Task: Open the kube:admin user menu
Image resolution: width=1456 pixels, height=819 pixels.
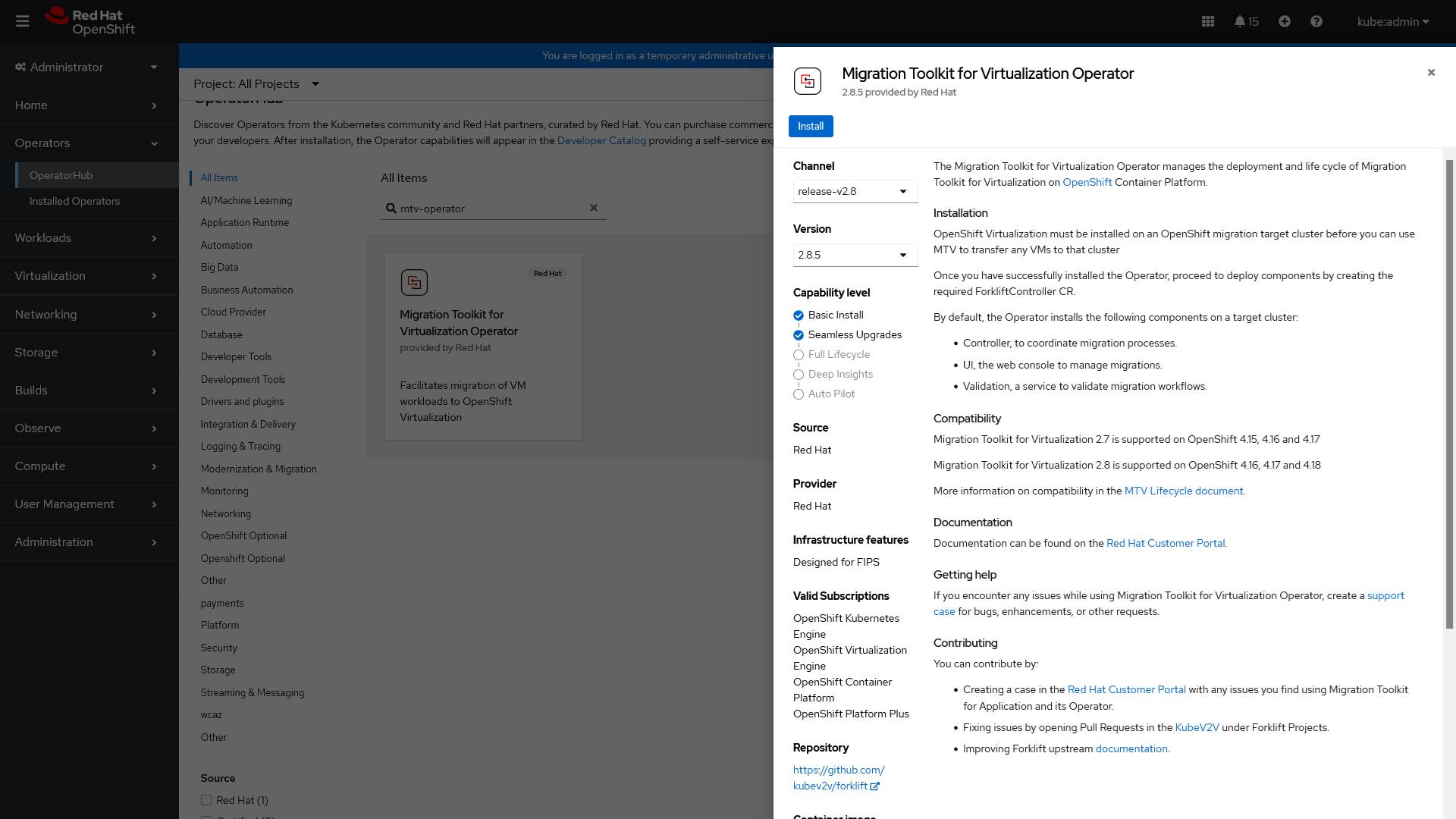Action: tap(1392, 21)
